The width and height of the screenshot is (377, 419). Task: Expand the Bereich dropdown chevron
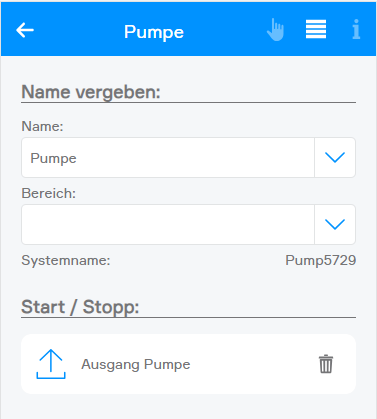click(x=335, y=224)
